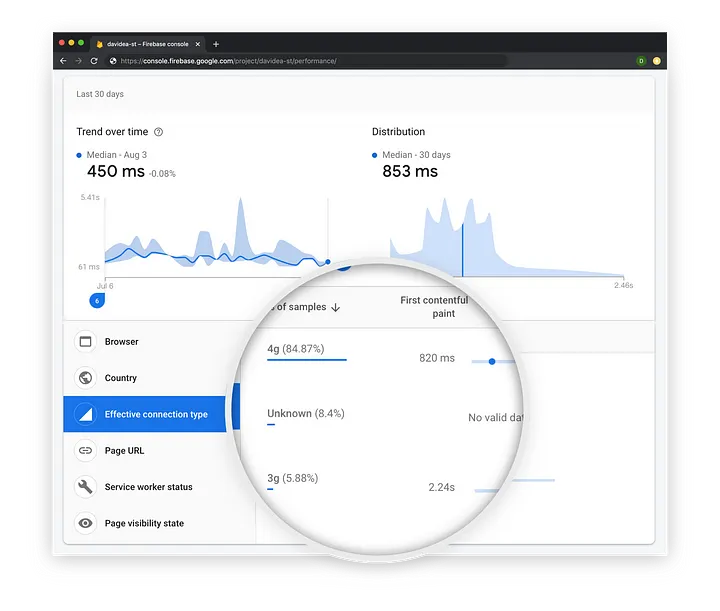720x611 pixels.
Task: Open Trend over time help icon
Action: [x=158, y=132]
